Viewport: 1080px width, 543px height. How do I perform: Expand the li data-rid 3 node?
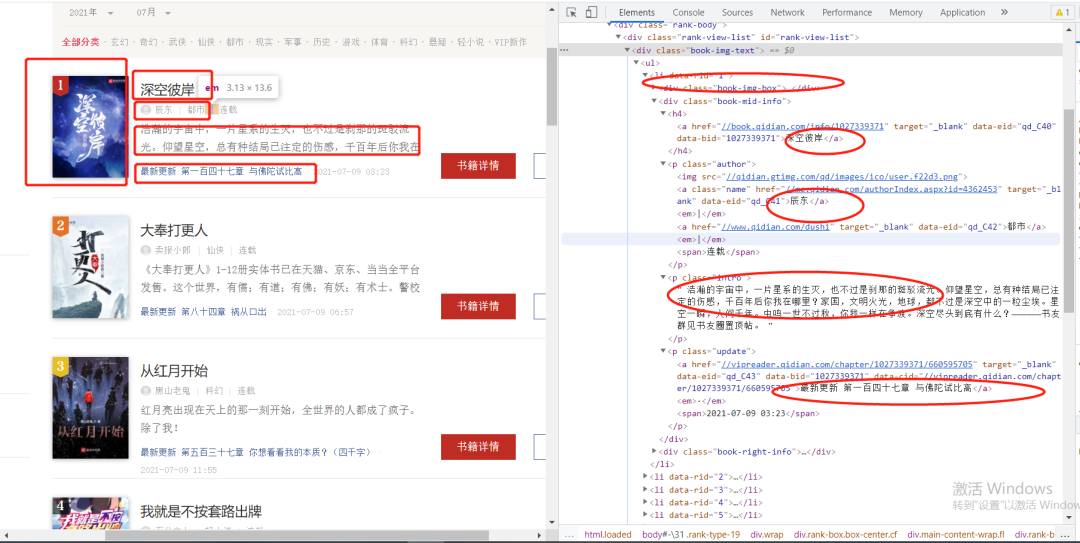click(645, 489)
